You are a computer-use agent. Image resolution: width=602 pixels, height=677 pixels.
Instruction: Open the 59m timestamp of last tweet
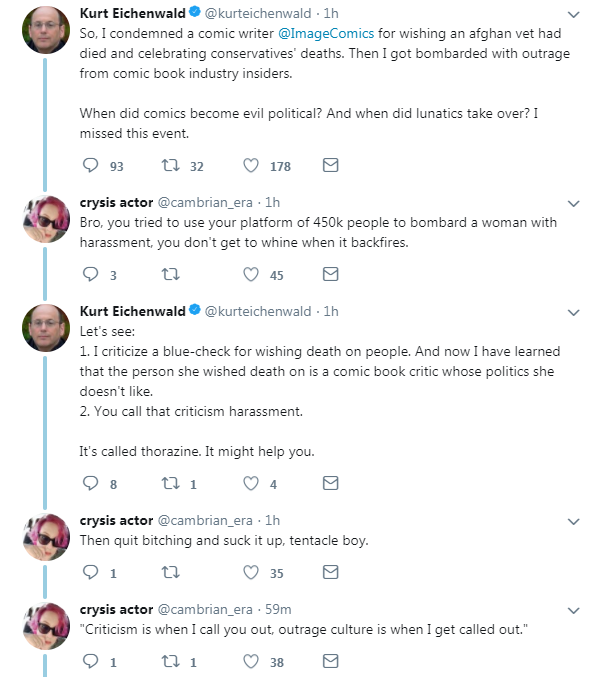[278, 609]
